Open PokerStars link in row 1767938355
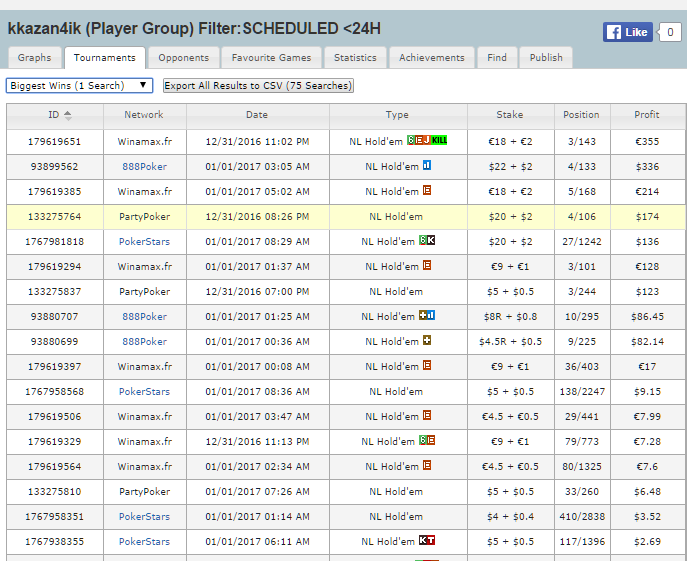687x561 pixels. tap(144, 541)
